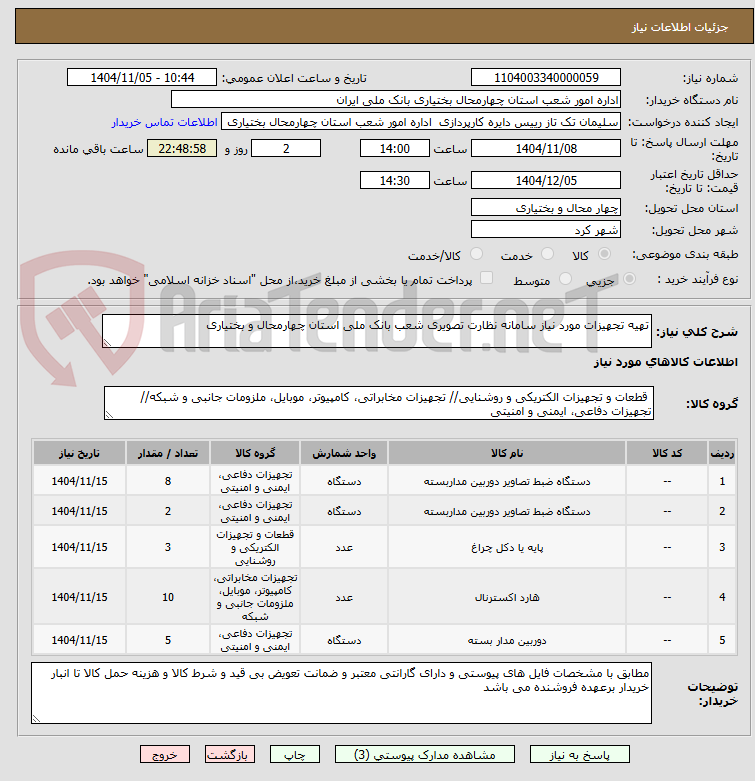Click the پاسخ به نیاز button
This screenshot has width=755, height=781.
pos(580,755)
